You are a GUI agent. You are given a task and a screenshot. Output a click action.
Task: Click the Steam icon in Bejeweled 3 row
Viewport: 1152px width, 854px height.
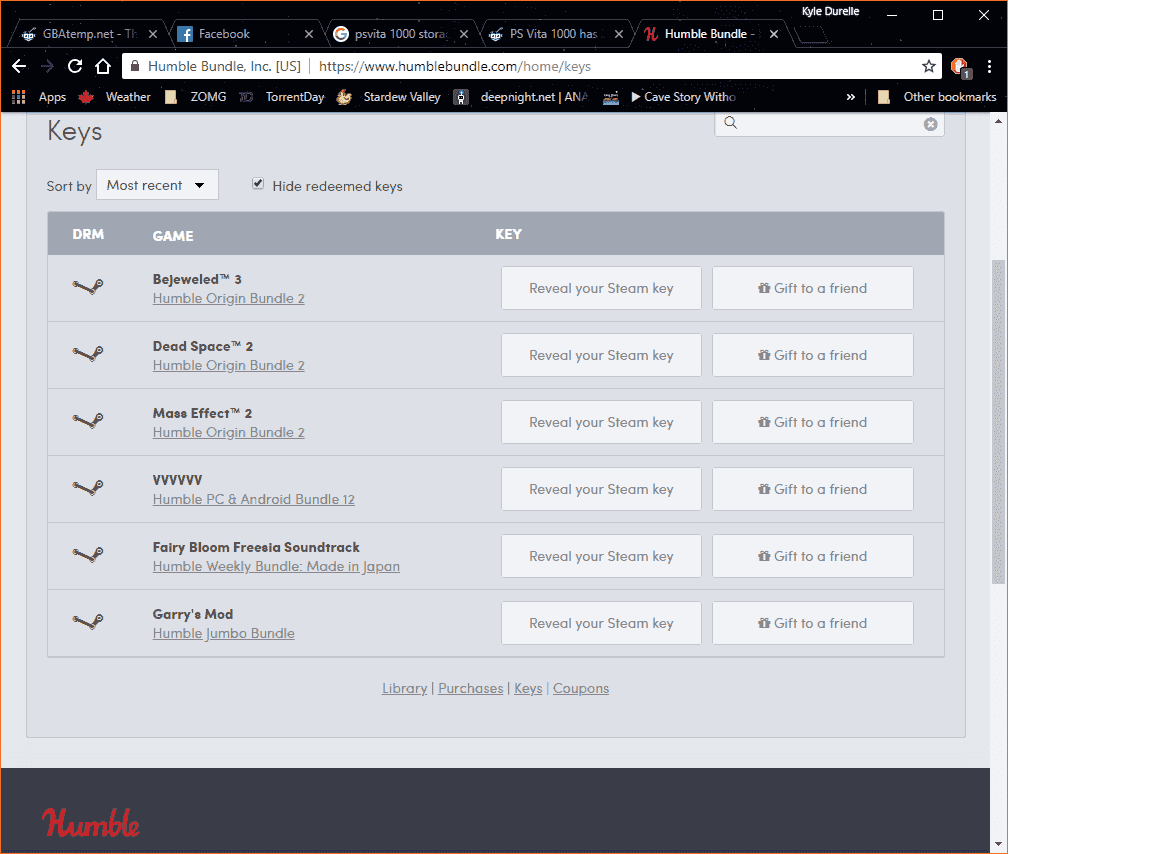click(88, 286)
